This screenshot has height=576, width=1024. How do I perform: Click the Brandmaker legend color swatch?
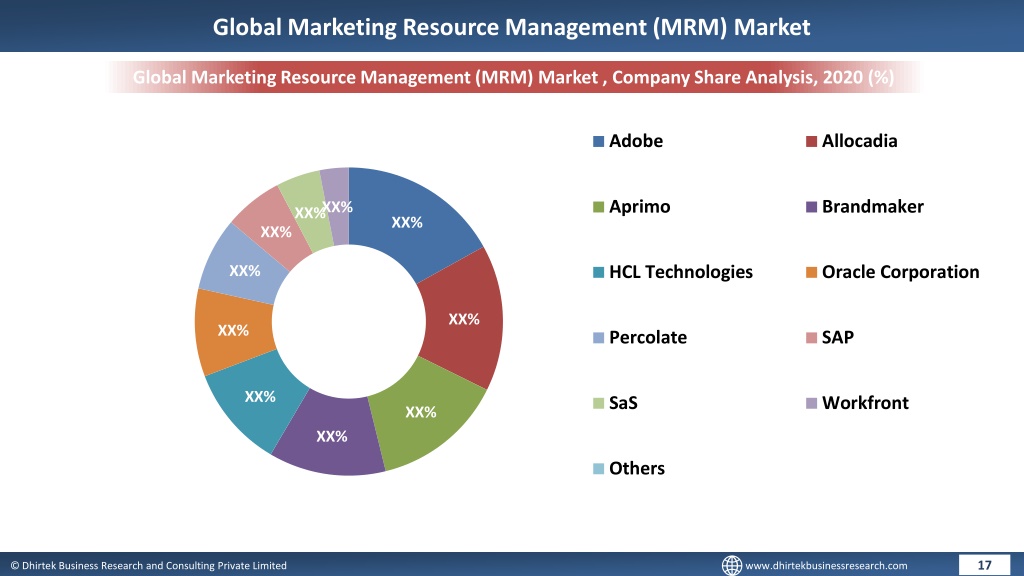click(x=811, y=207)
